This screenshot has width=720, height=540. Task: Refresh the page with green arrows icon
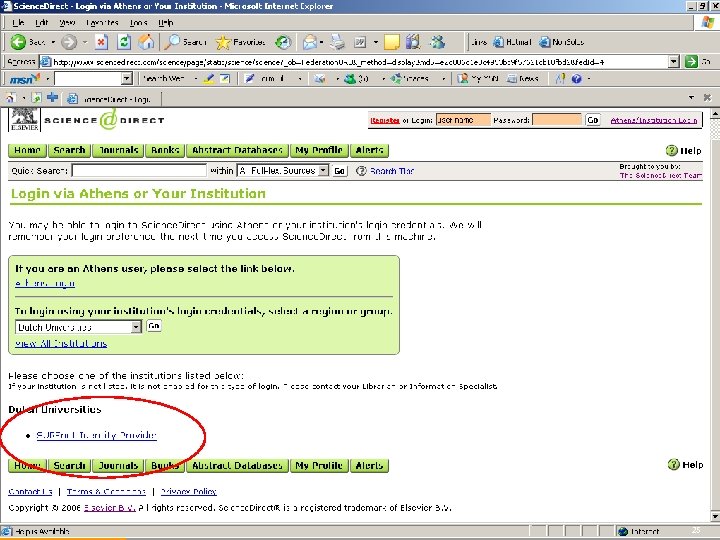[124, 42]
